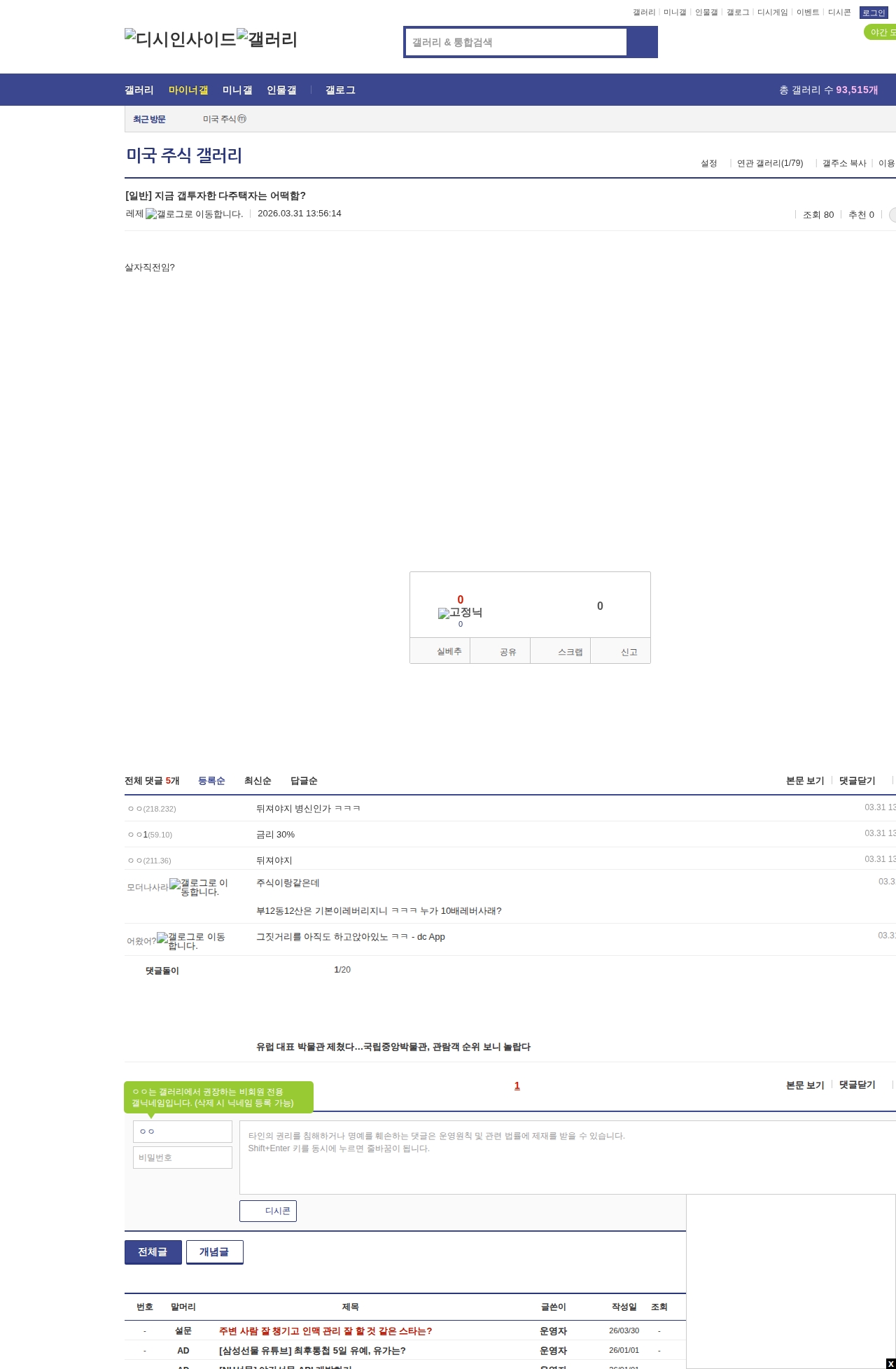896x1369 pixels.
Task: Click the 로그인 login button
Action: click(x=873, y=13)
